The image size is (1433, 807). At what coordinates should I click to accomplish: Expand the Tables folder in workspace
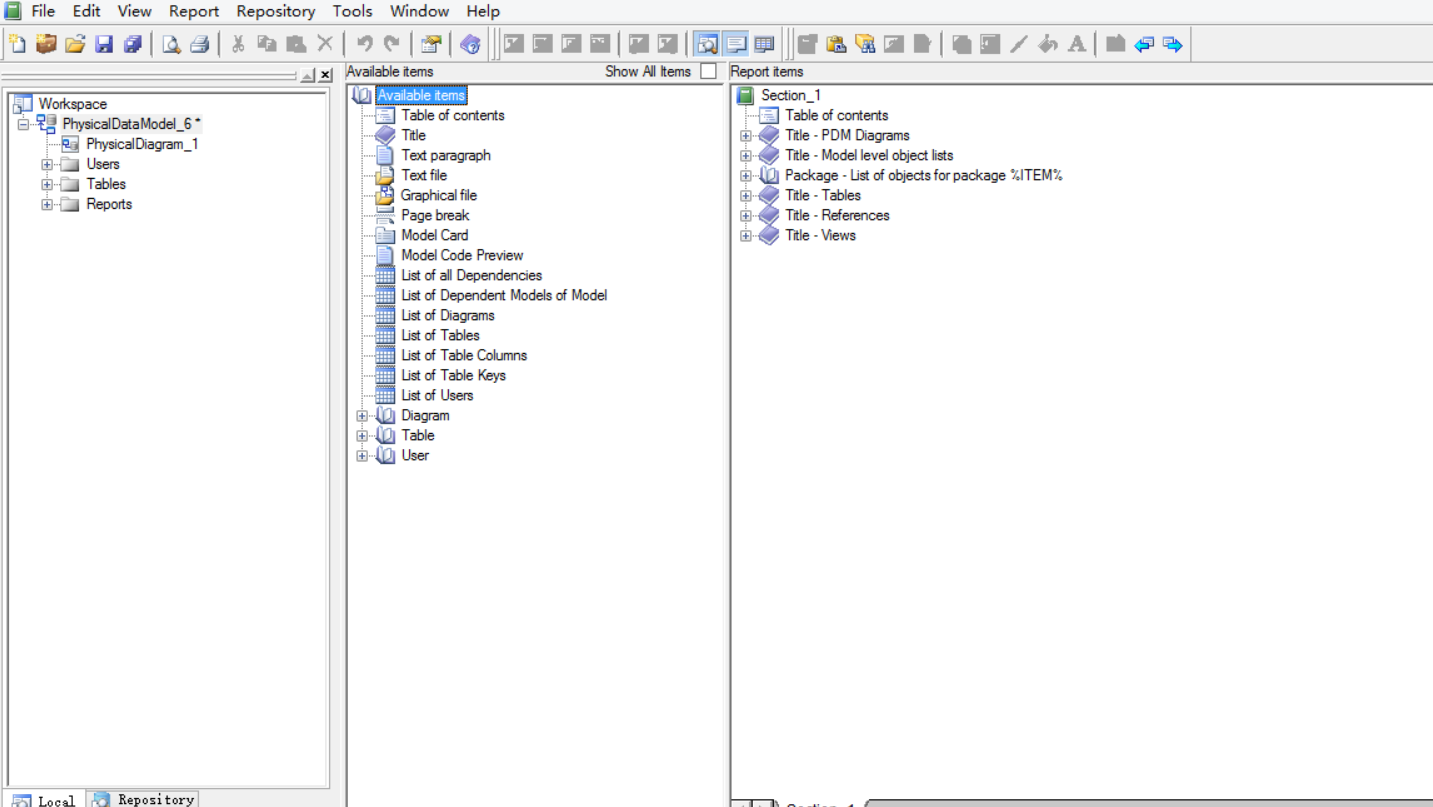pos(47,184)
